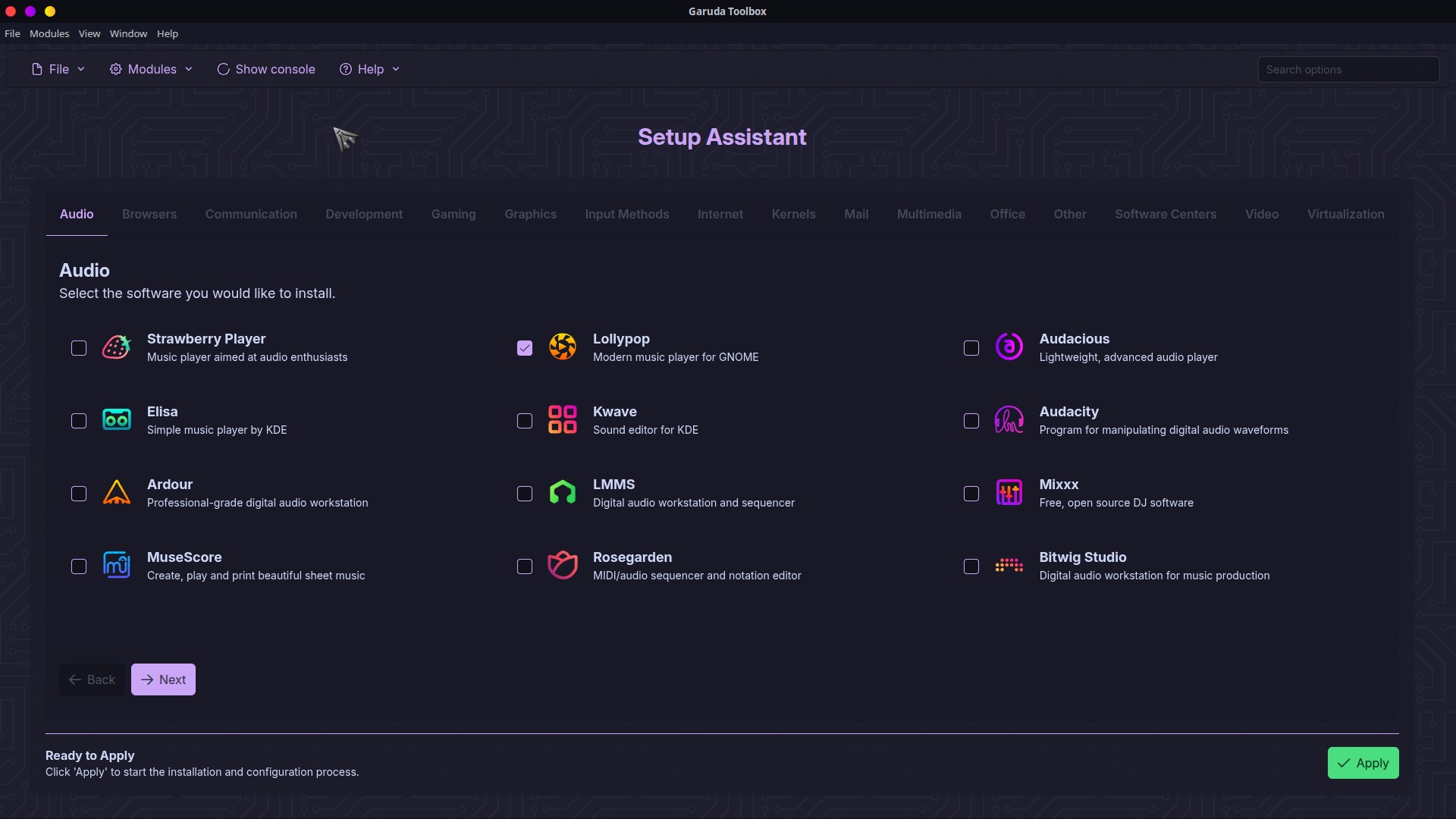Click the Show console button
The image size is (1456, 819).
pyautogui.click(x=266, y=69)
